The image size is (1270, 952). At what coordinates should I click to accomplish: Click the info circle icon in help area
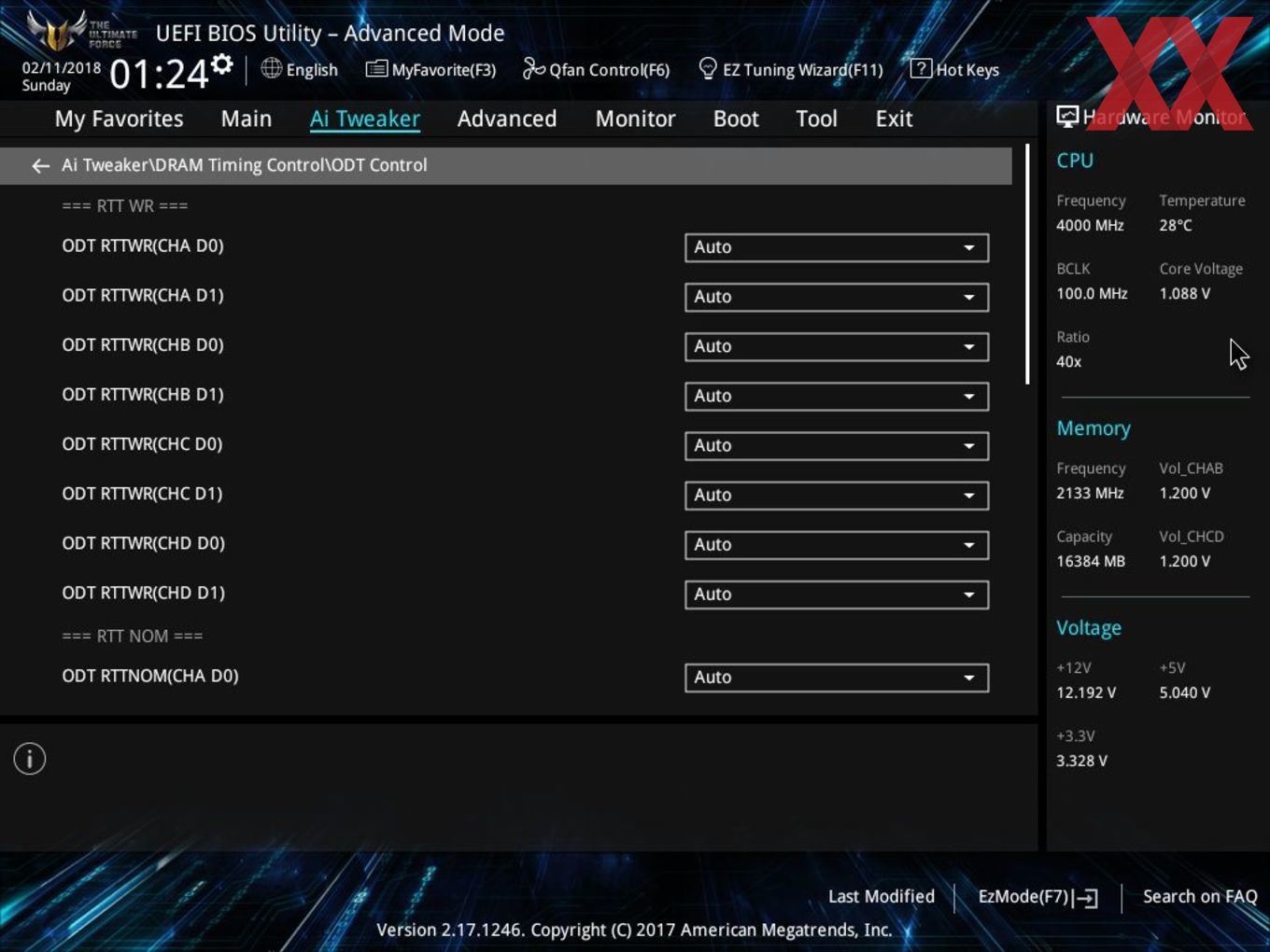tap(30, 759)
